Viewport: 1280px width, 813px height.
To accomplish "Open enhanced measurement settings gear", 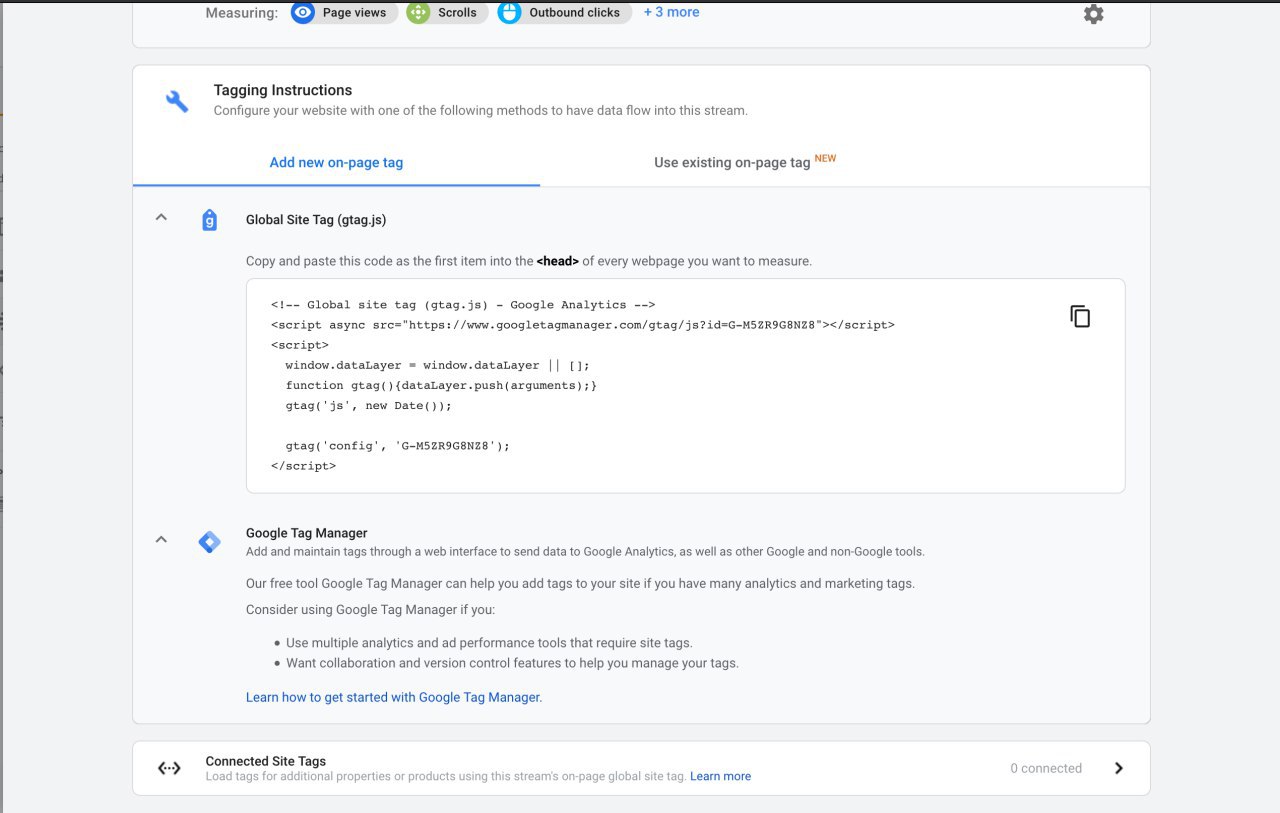I will point(1094,14).
